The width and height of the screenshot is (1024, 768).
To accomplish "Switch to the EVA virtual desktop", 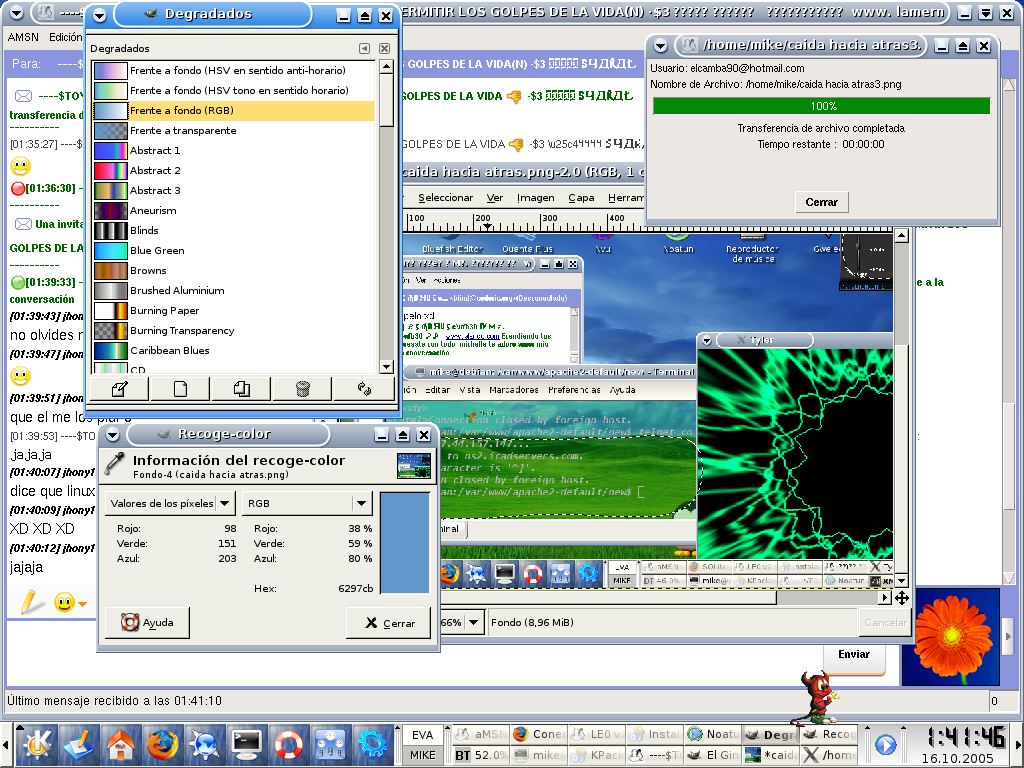I will coord(423,734).
